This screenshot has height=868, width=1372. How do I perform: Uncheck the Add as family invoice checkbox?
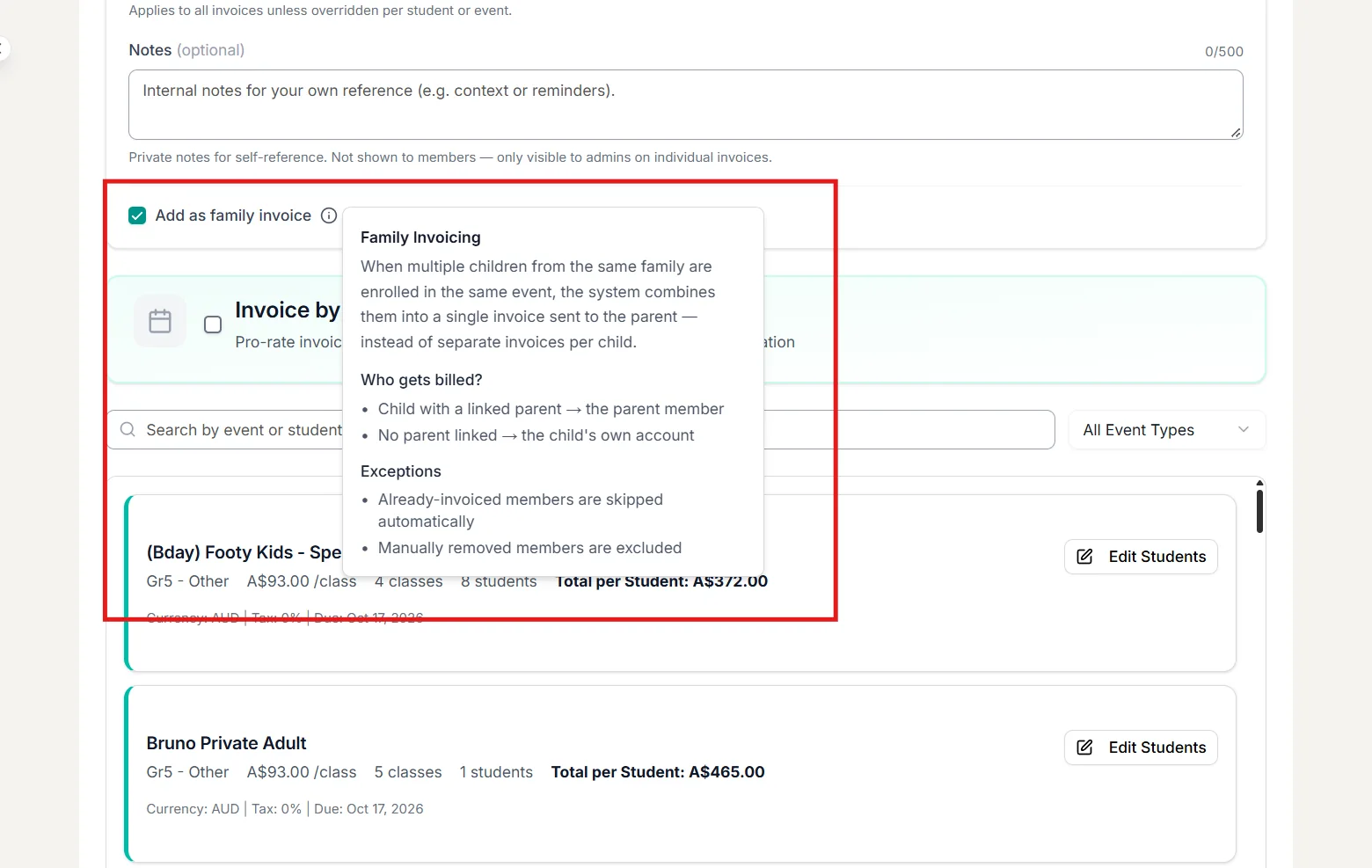pos(137,215)
